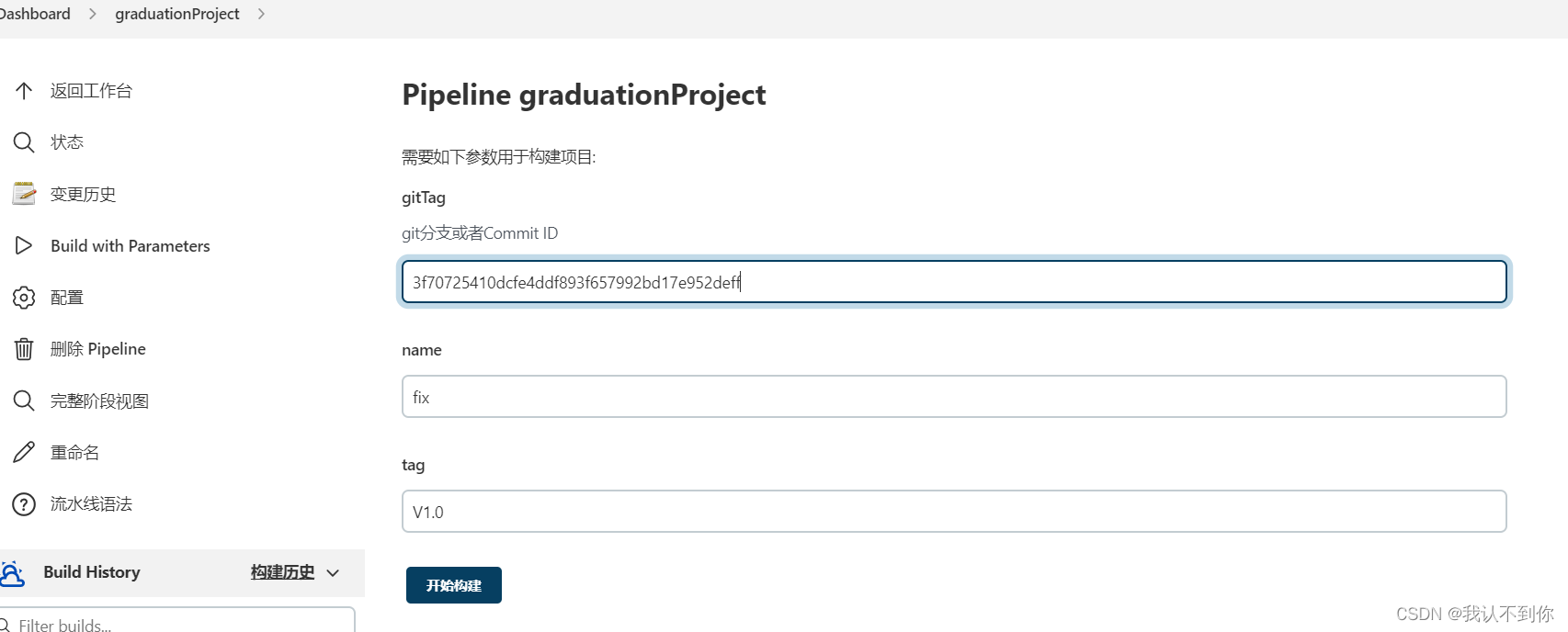The image size is (1568, 632).
Task: Click the Build with Parameters play icon
Action: pyautogui.click(x=24, y=245)
